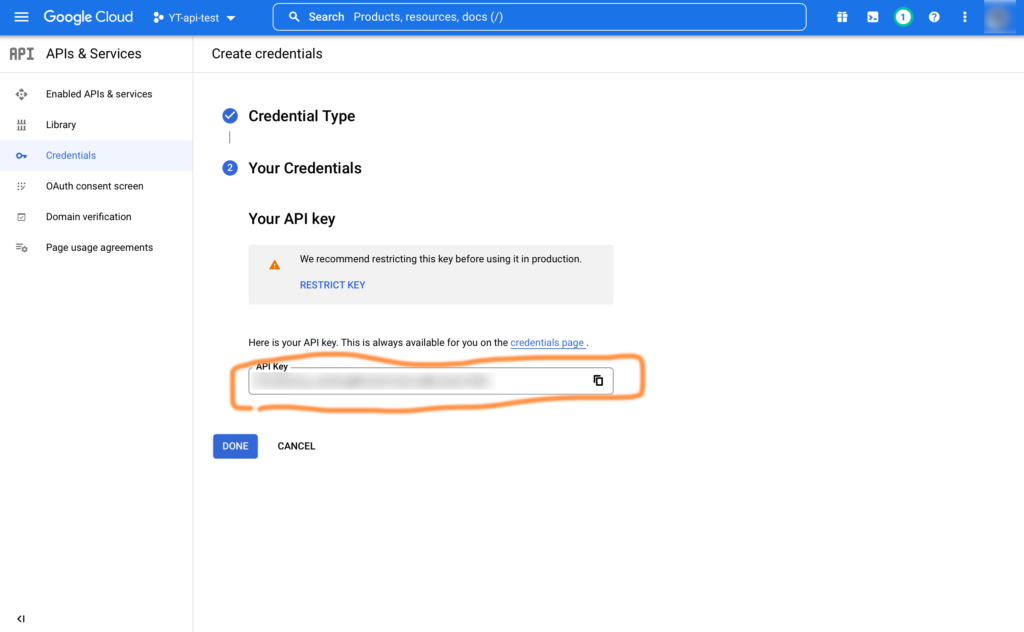The image size is (1024, 632).
Task: Expand the YT-api-test project selector
Action: pyautogui.click(x=195, y=18)
